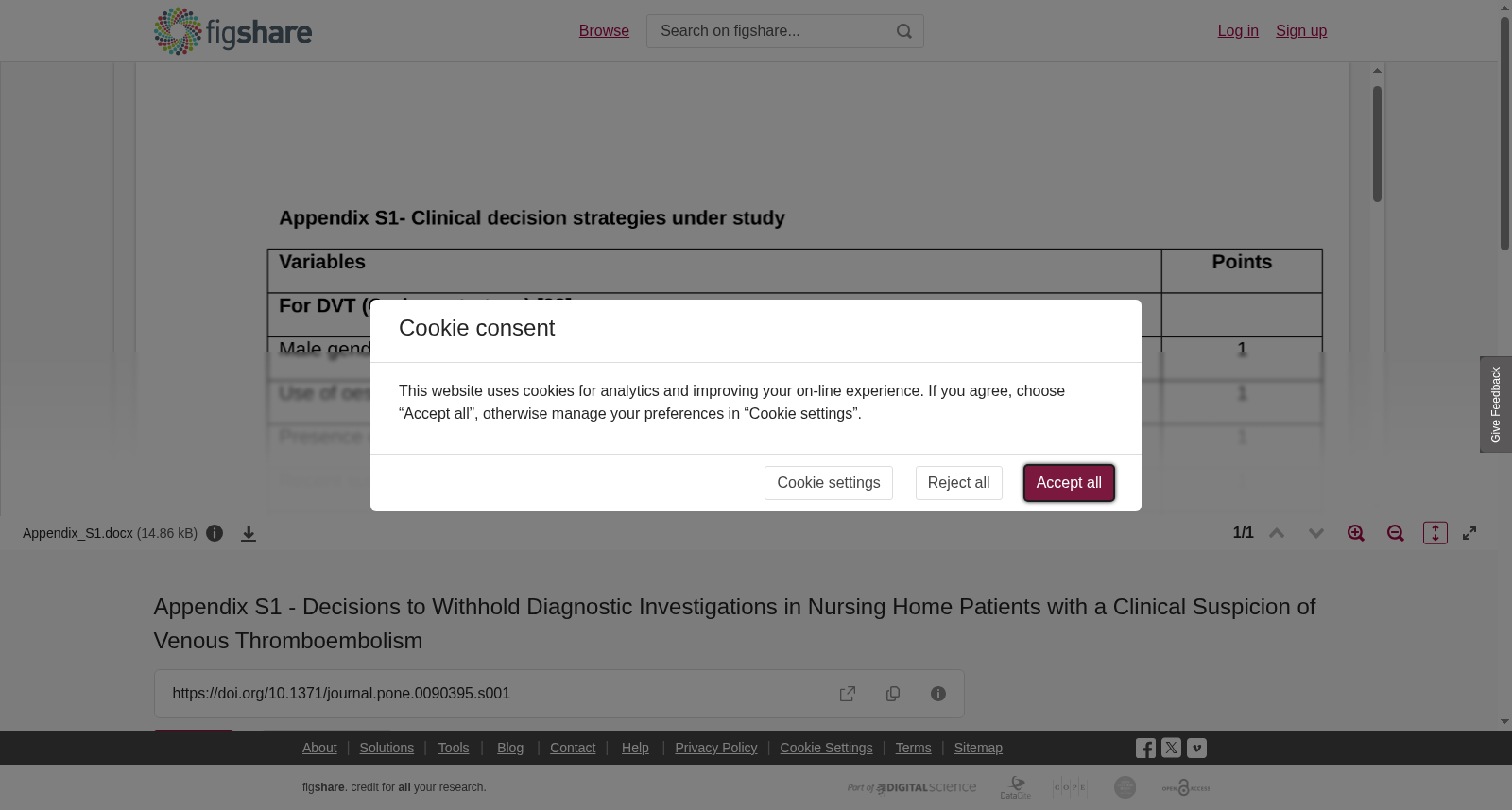Viewport: 1512px width, 810px height.
Task: Download the Appendix_S1.docx file
Action: (x=249, y=533)
